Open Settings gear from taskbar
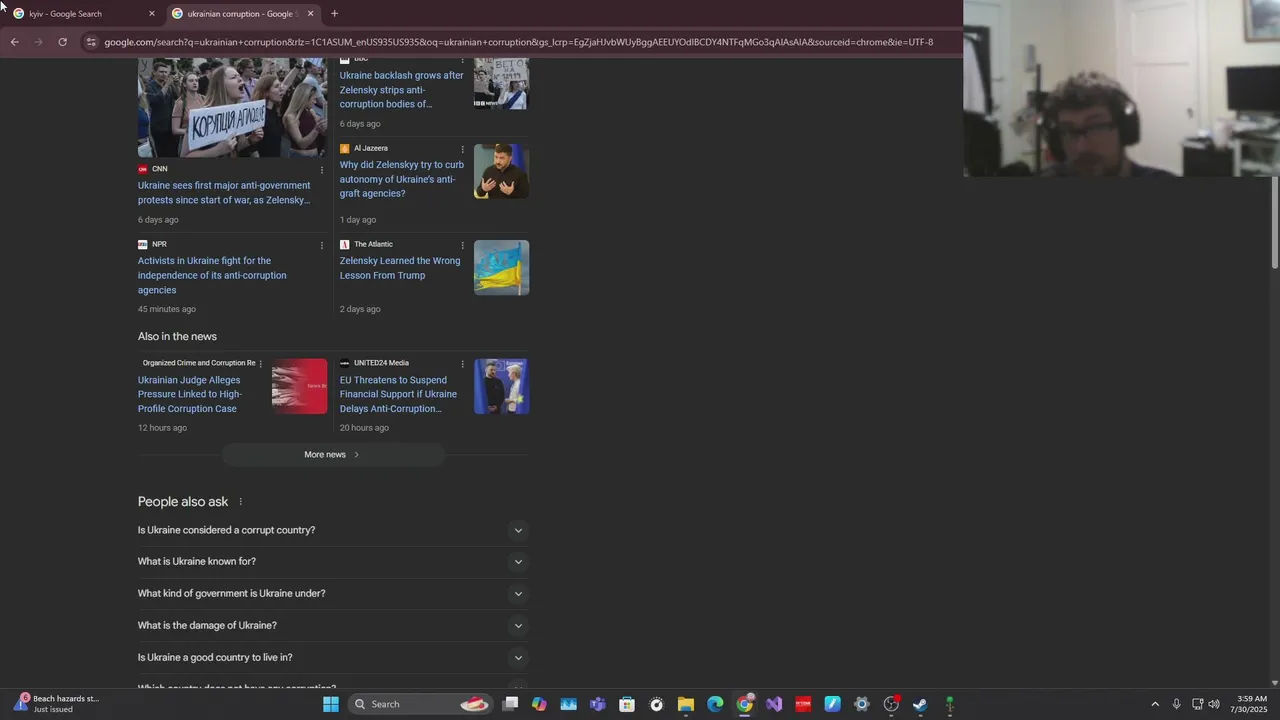Screen dimensions: 1280x720 click(x=862, y=704)
